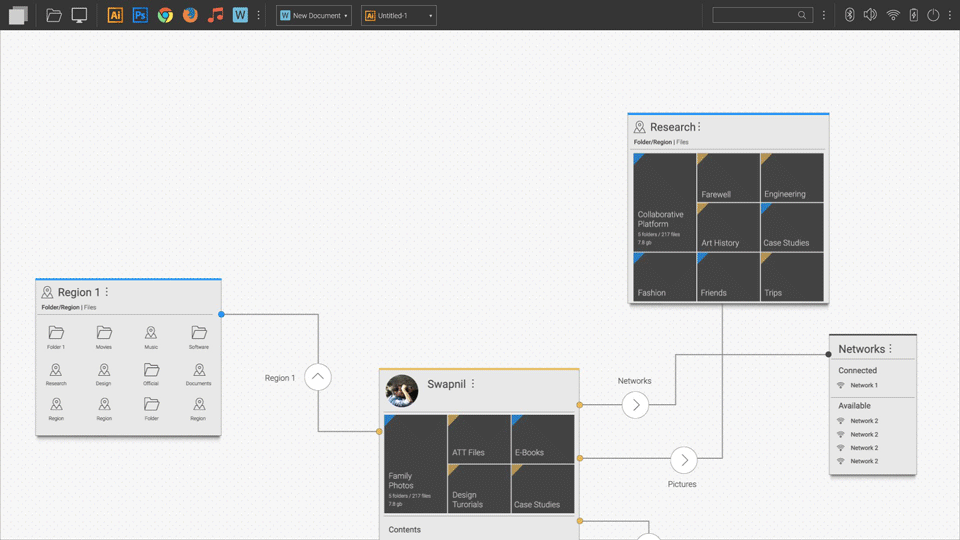Open the Movies folder icon

[104, 337]
